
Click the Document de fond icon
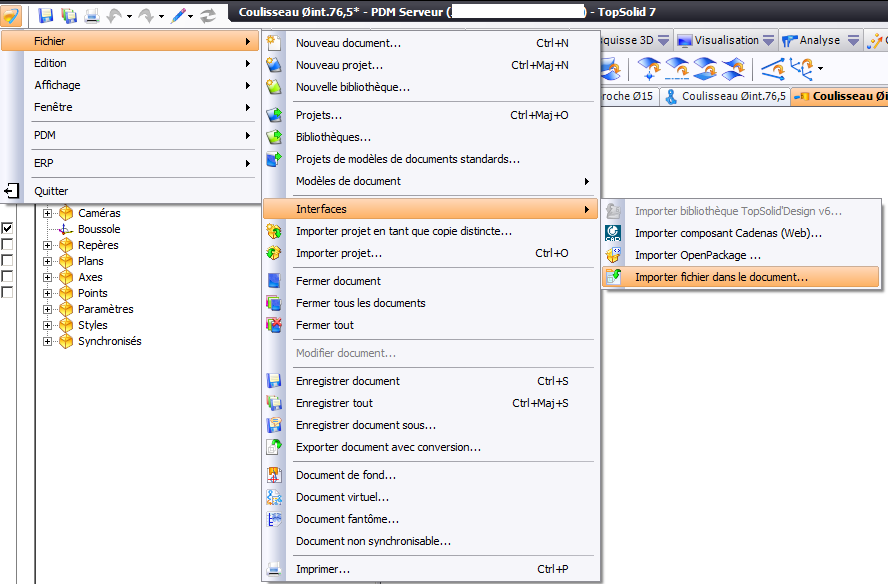(274, 475)
